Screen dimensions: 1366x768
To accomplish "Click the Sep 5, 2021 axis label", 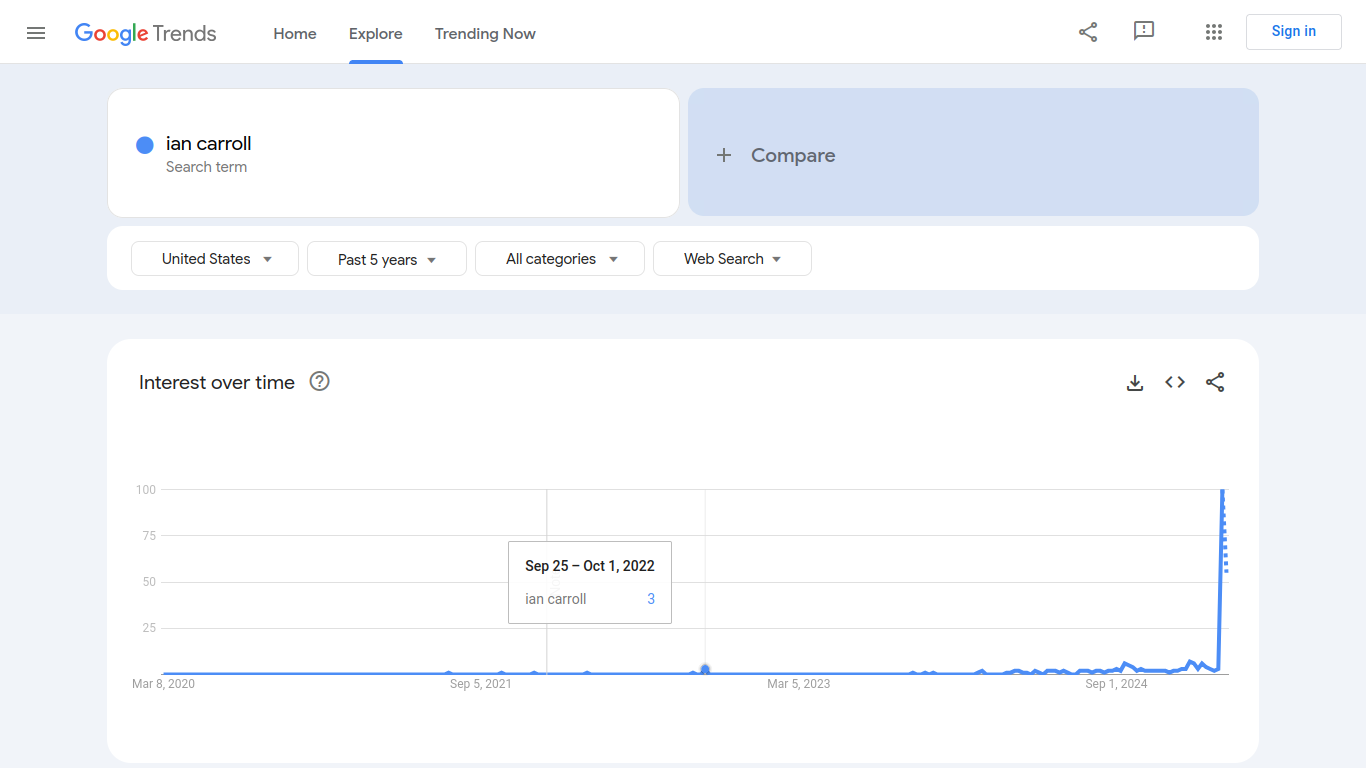I will click(x=481, y=684).
